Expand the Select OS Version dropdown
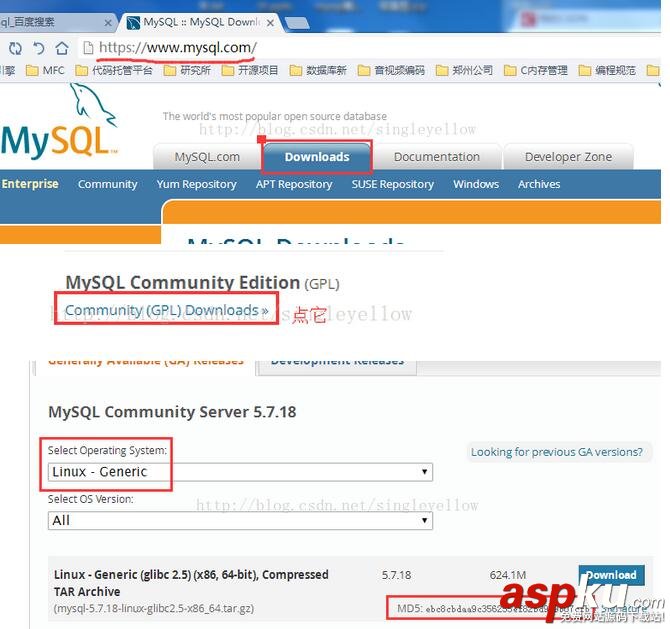The height and width of the screenshot is (629, 670). point(240,520)
